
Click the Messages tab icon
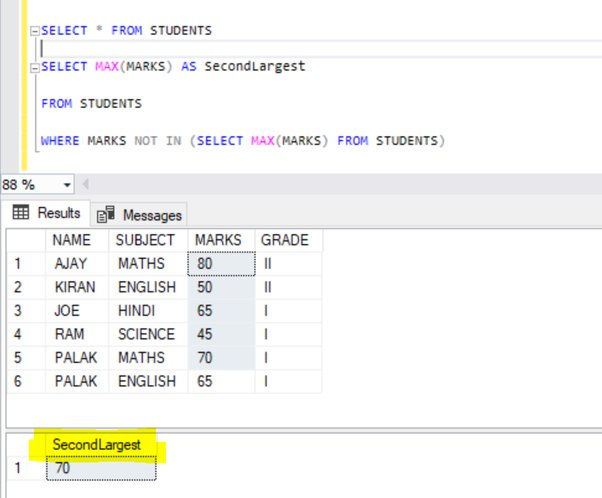pos(106,215)
